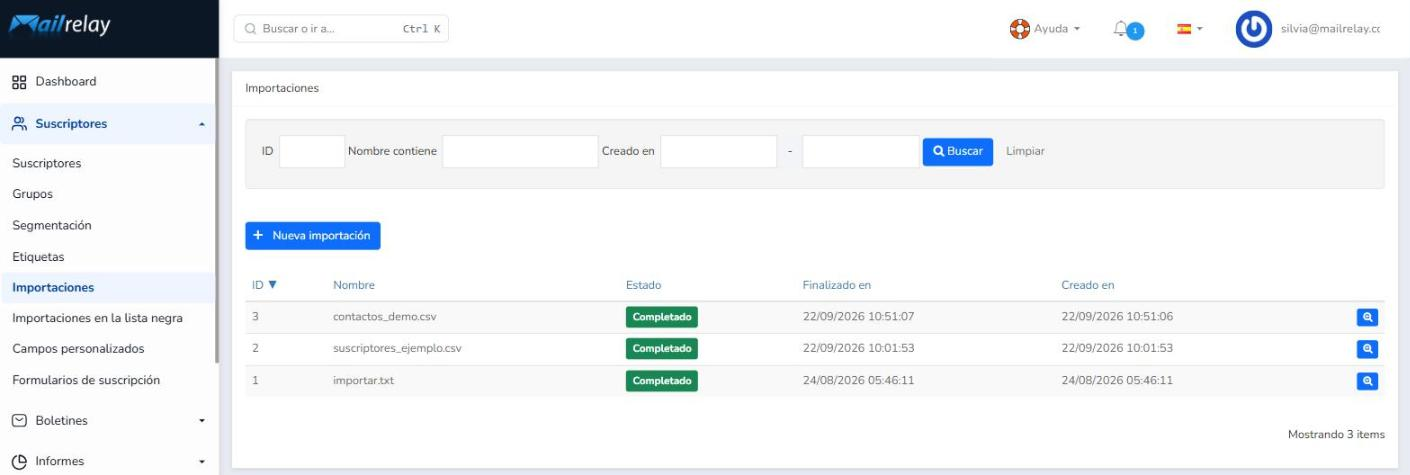Screen dimensions: 1410x475
Task: Click the user avatar power icon
Action: point(1254,29)
